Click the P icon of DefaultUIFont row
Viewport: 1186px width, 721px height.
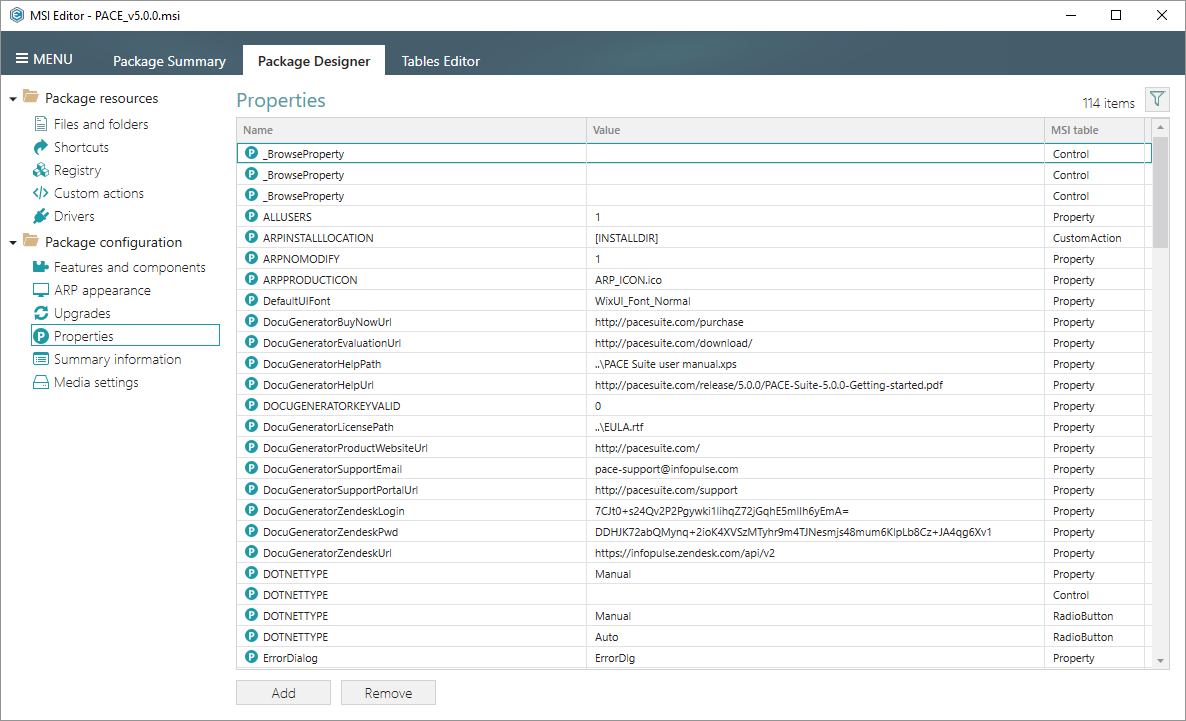252,300
